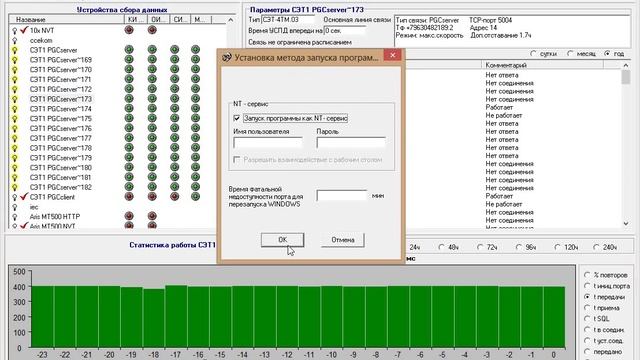This screenshot has width=640, height=360.
Task: Cancel with the Отмена button
Action: coord(342,240)
